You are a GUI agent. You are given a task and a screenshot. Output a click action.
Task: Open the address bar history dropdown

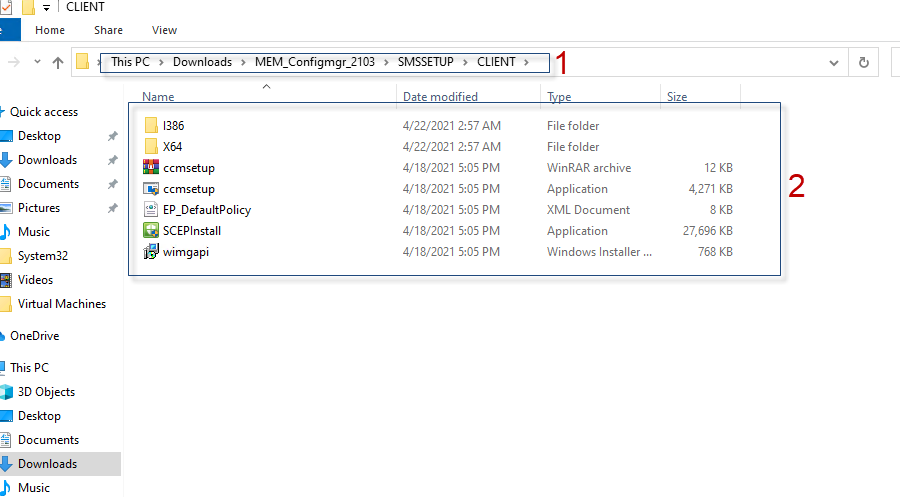(x=834, y=63)
